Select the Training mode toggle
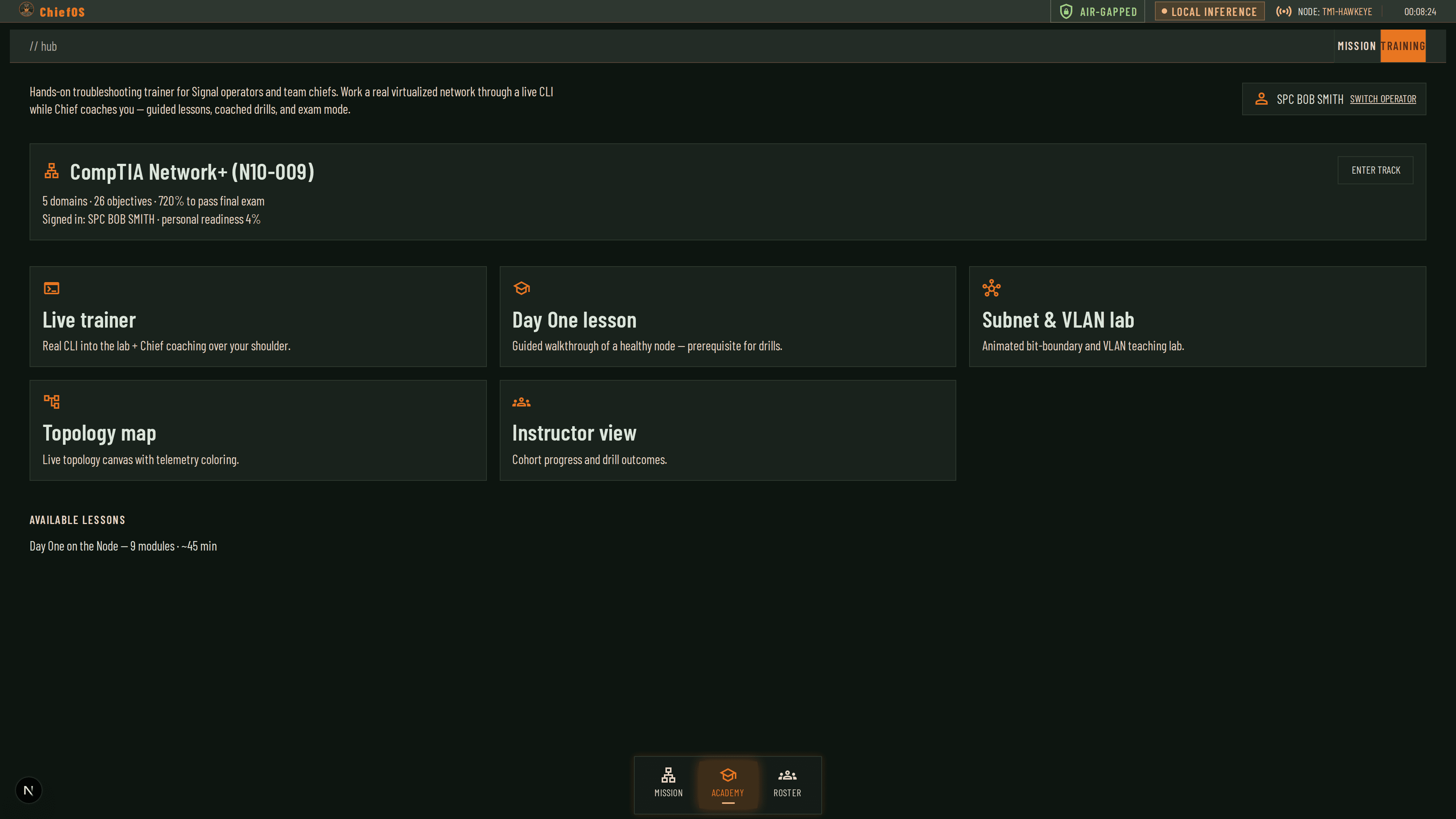The image size is (1456, 819). [x=1403, y=46]
